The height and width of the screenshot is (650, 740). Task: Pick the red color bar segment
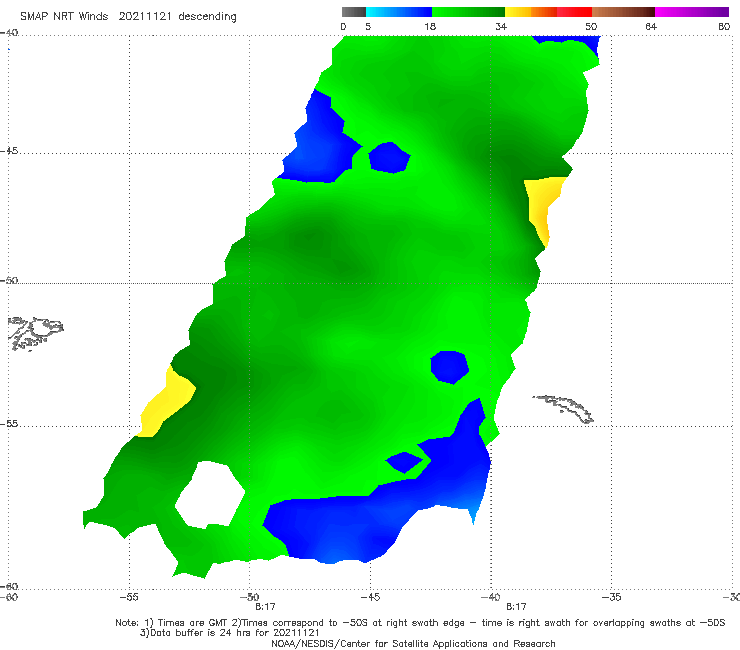pos(574,12)
